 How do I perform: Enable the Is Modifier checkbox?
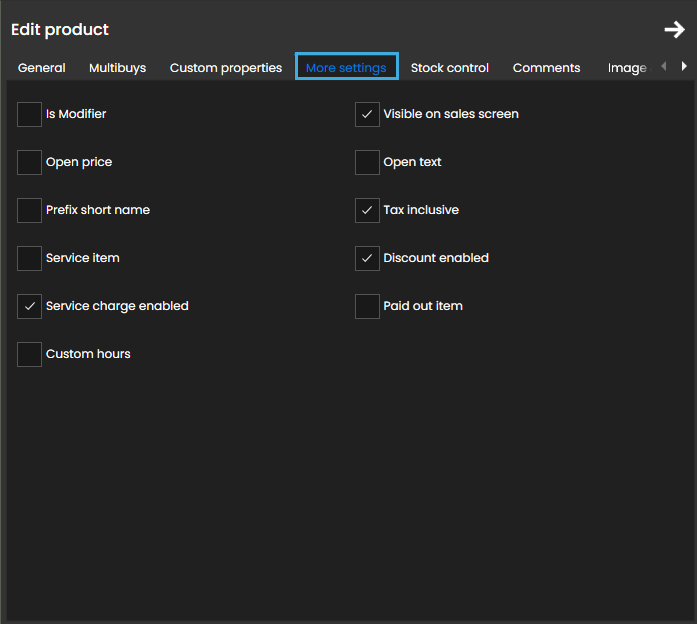[30, 114]
